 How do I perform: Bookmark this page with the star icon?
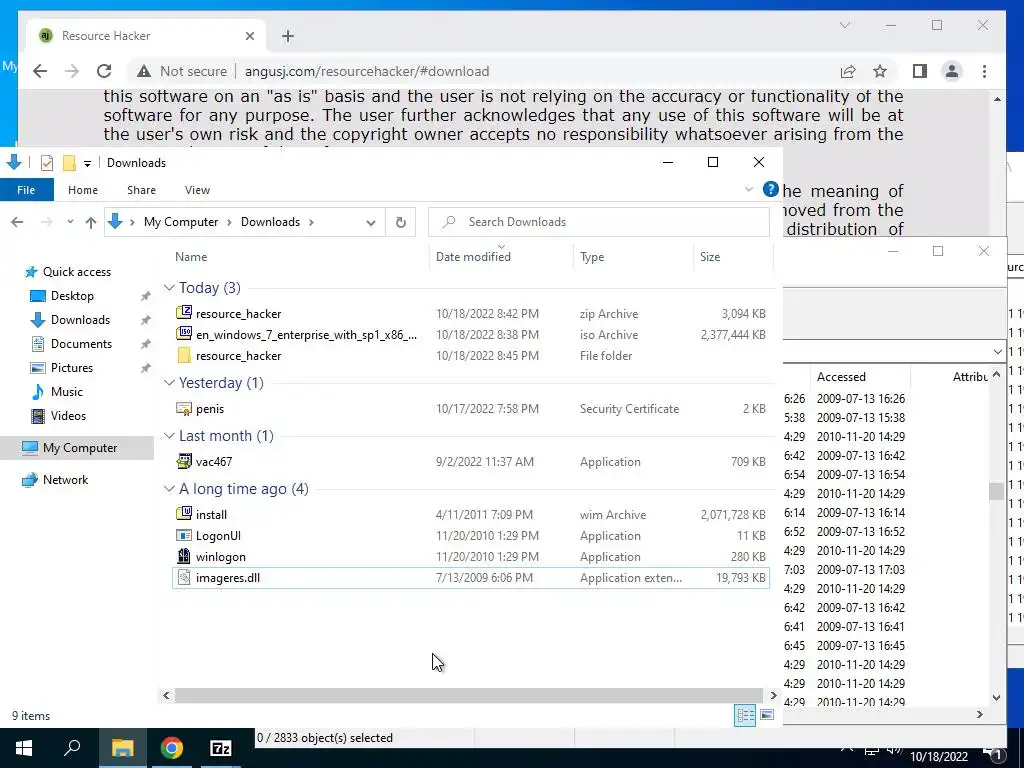[880, 71]
